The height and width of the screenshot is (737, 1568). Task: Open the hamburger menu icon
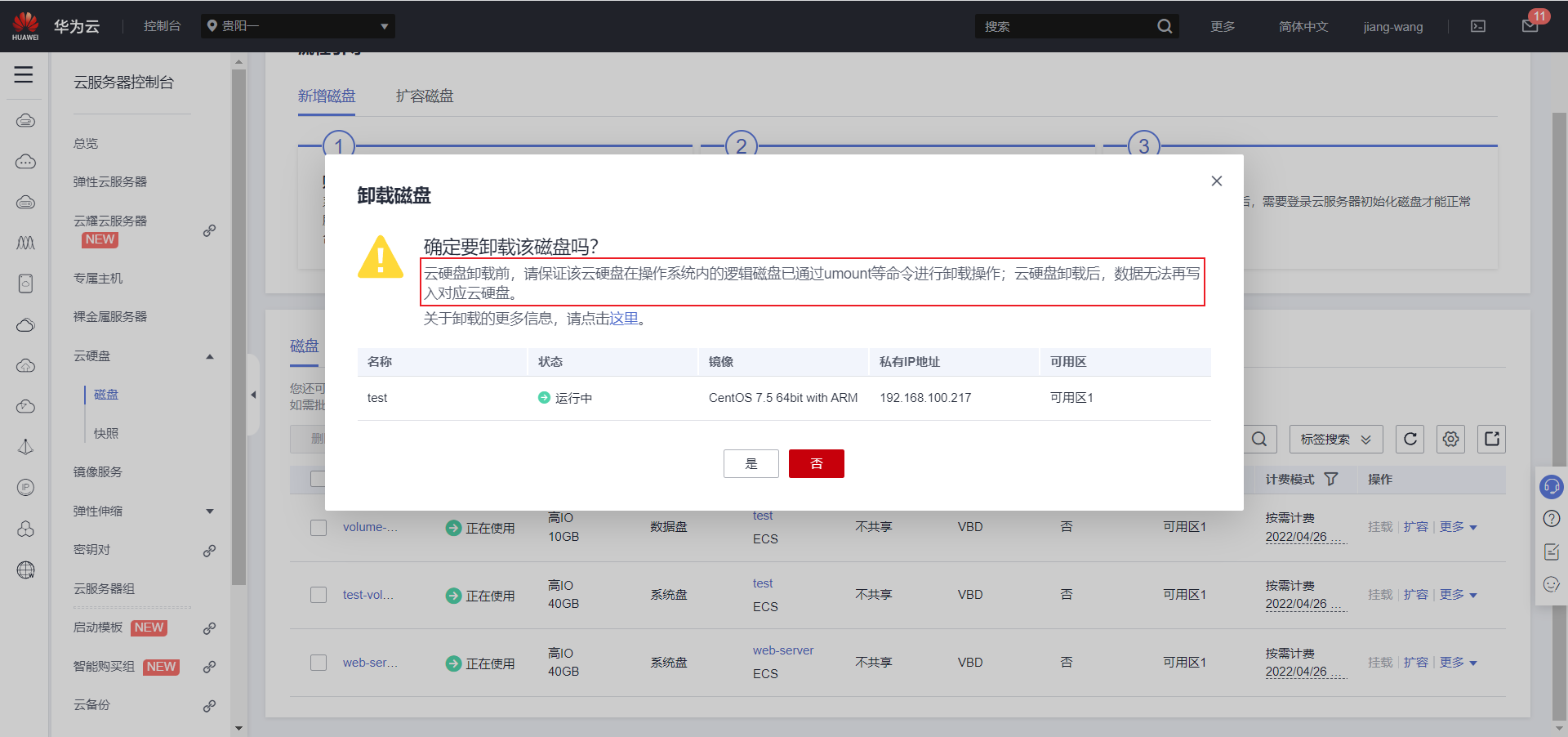click(24, 75)
